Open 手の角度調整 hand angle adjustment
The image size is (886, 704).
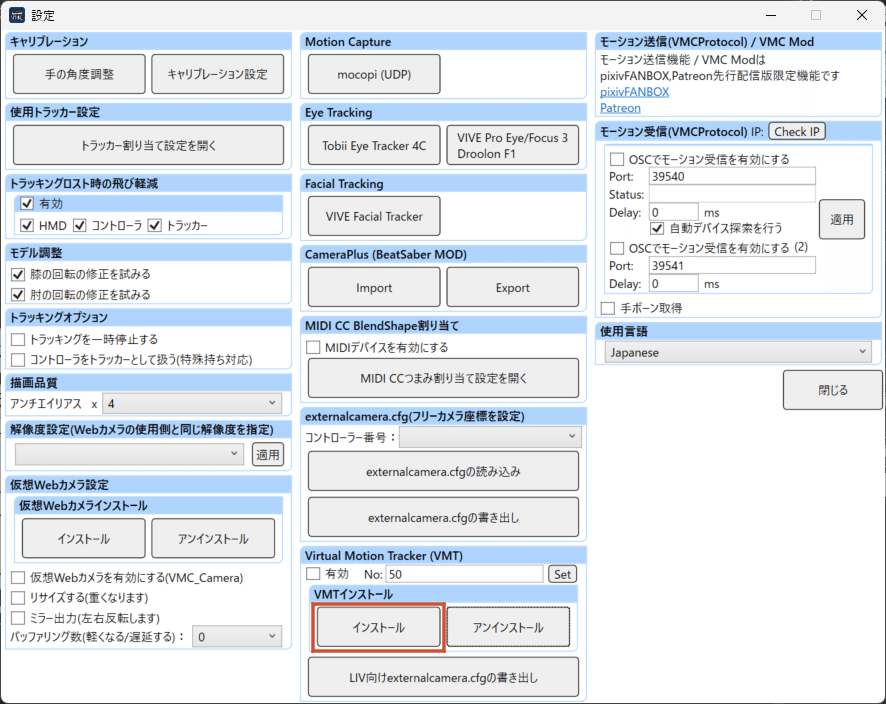(79, 74)
